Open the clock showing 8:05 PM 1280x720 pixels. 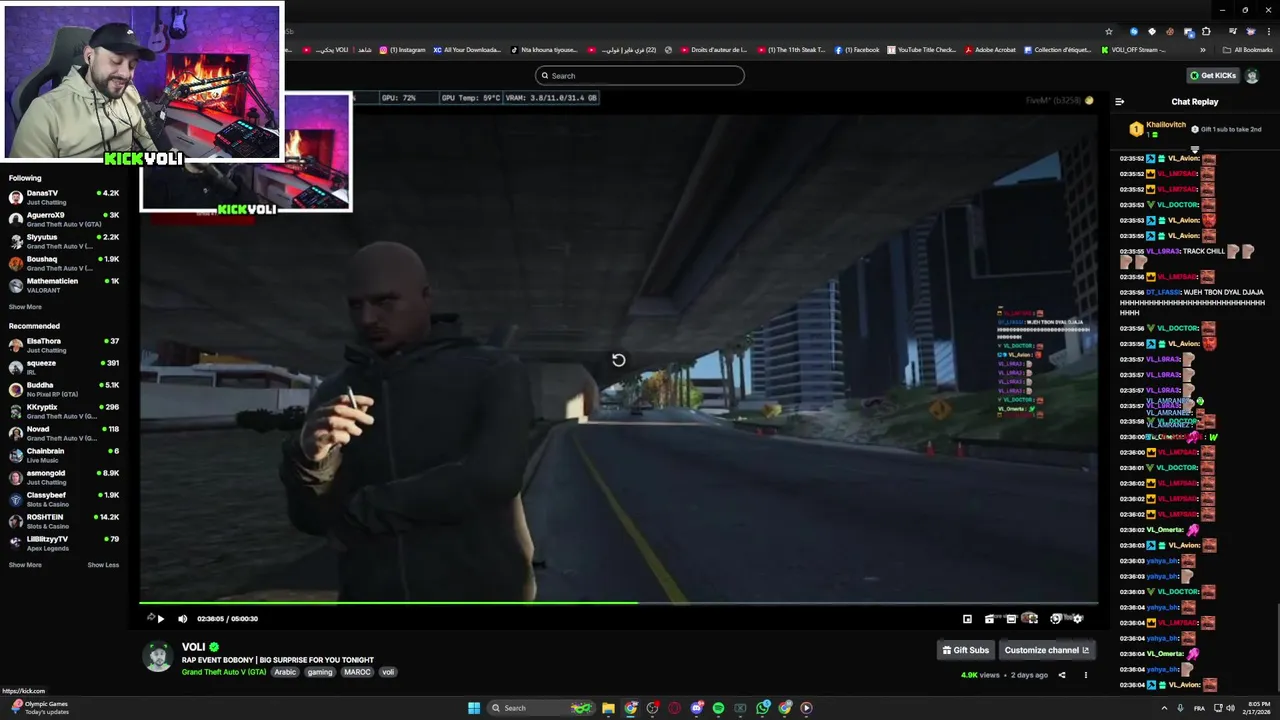(x=1256, y=708)
